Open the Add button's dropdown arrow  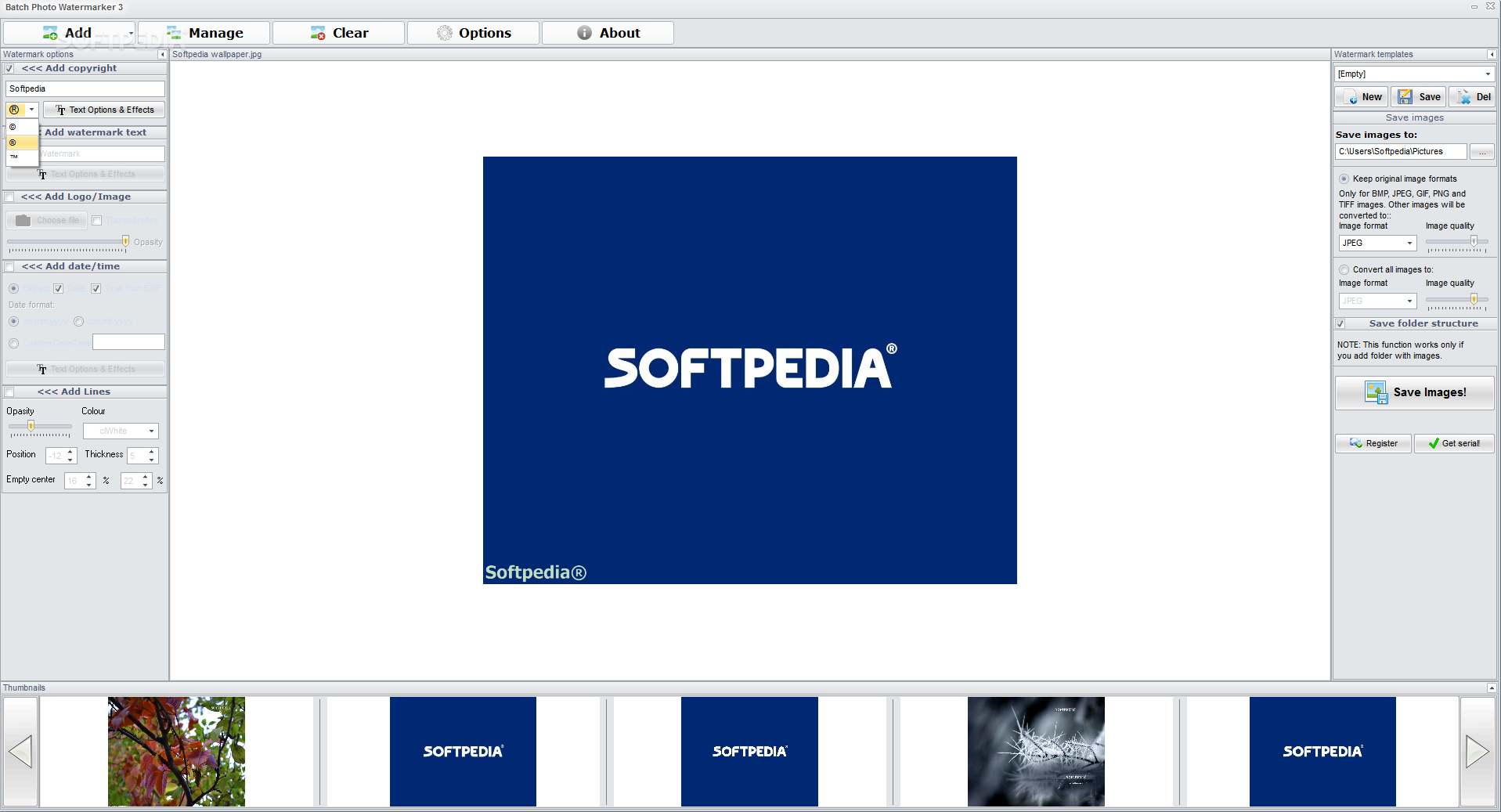(x=131, y=33)
